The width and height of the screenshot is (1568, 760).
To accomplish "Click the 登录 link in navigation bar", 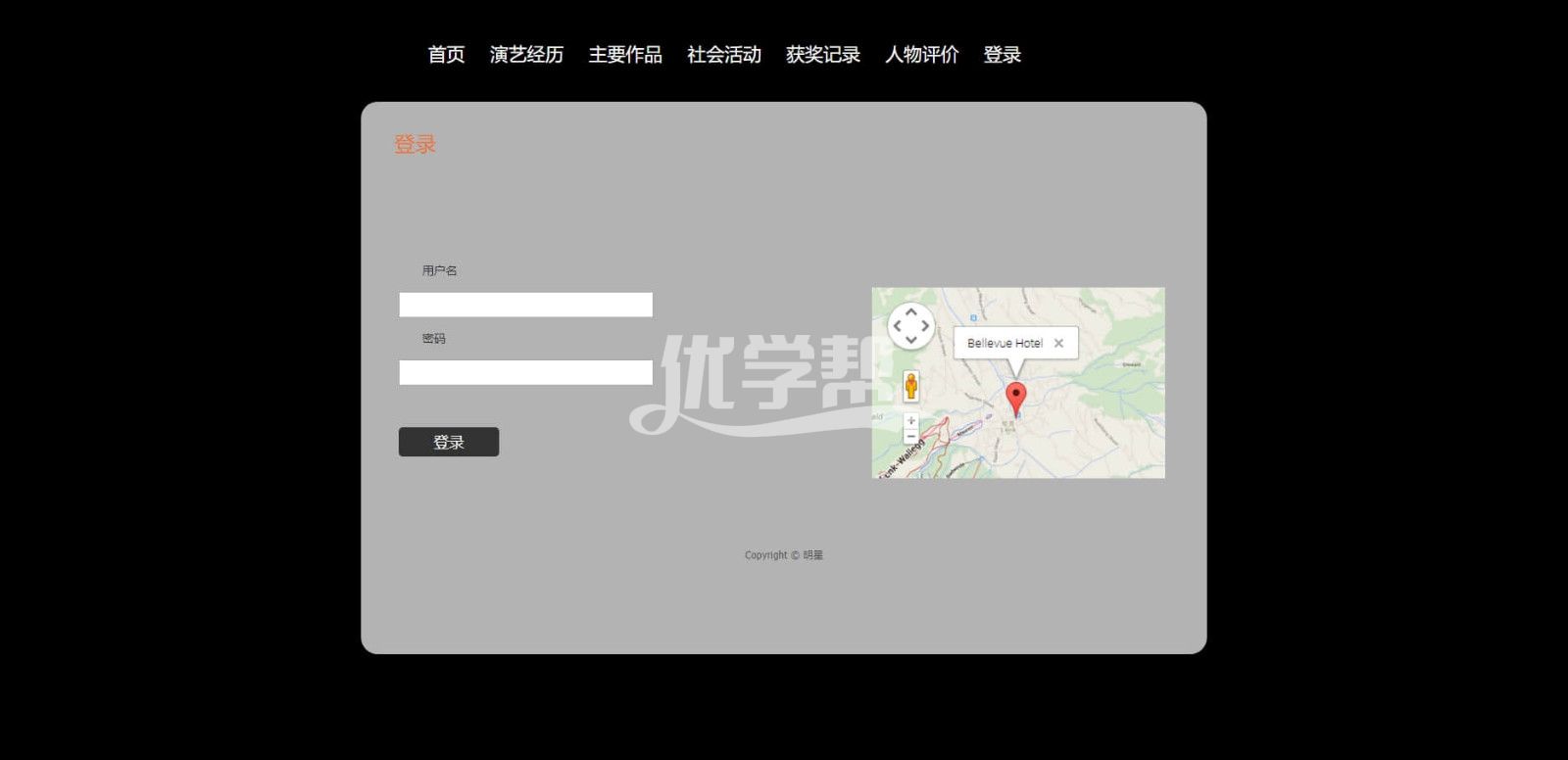I will coord(1003,55).
